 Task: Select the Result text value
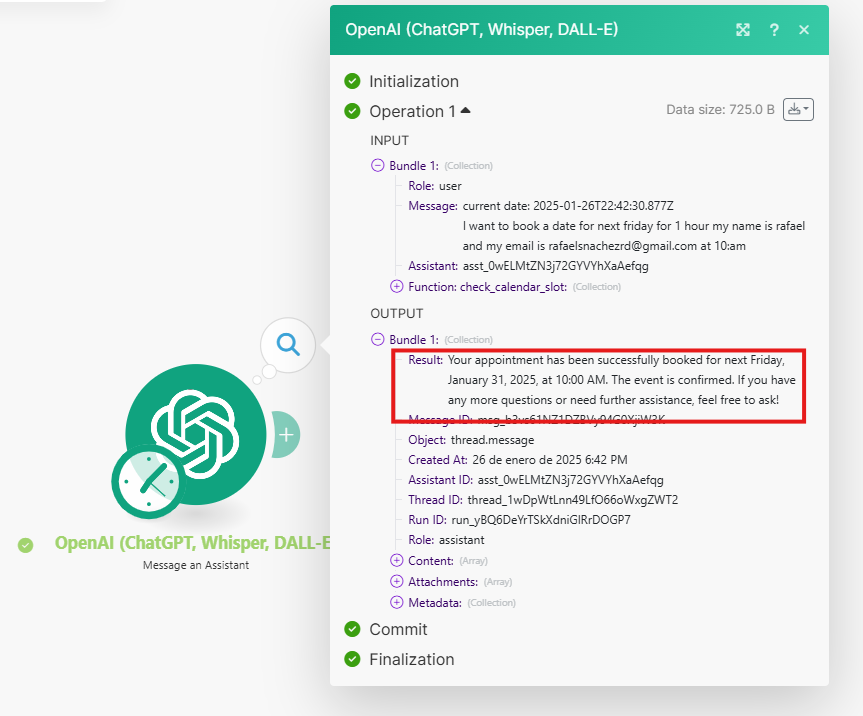tap(621, 380)
